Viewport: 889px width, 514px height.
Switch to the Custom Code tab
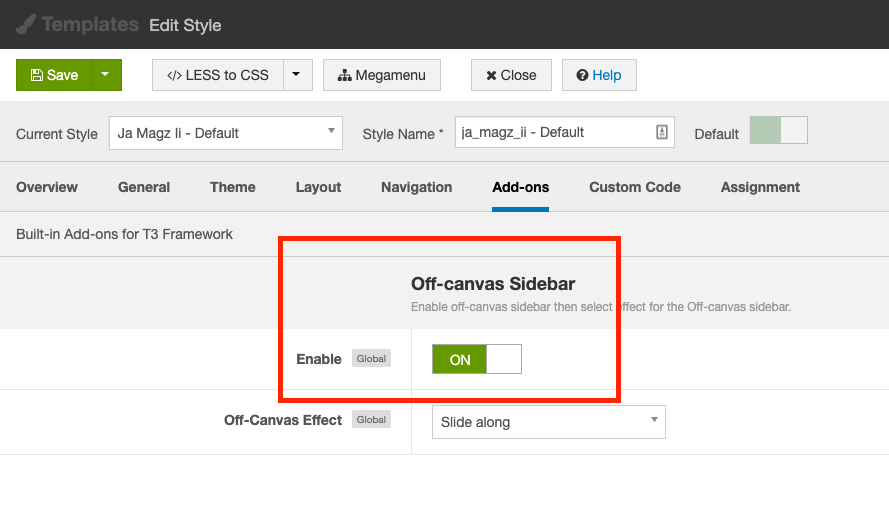pos(635,187)
